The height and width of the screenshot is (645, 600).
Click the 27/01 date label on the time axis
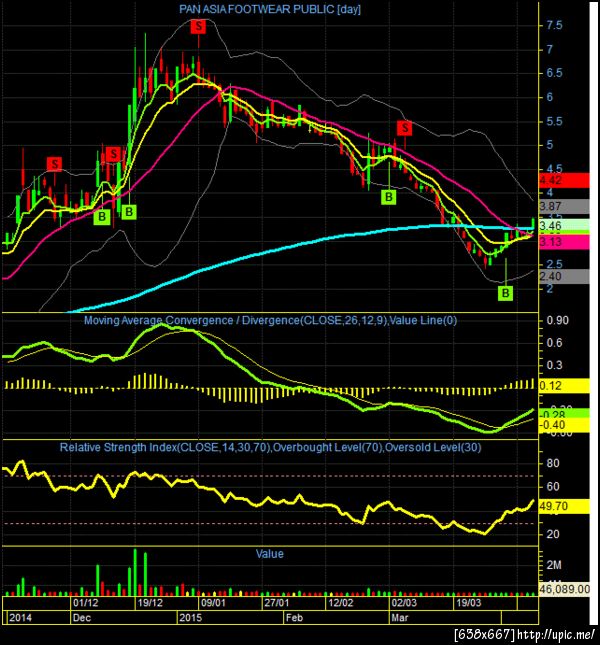coord(276,603)
